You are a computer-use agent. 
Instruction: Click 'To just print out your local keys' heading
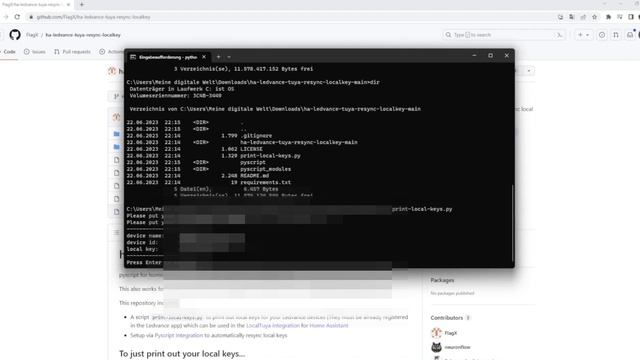(x=182, y=354)
